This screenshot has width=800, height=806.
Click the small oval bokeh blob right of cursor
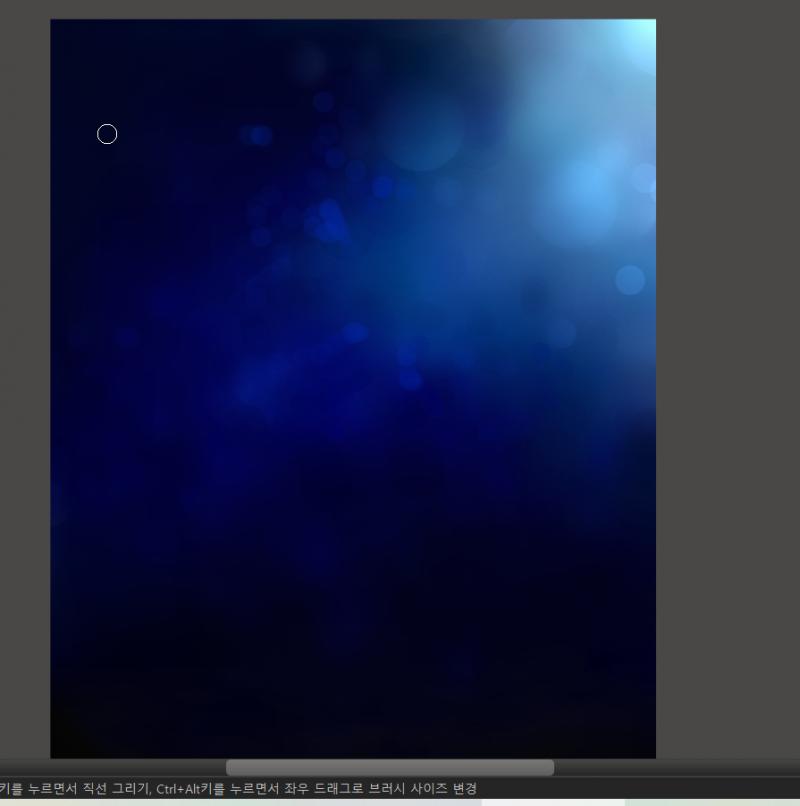(257, 135)
